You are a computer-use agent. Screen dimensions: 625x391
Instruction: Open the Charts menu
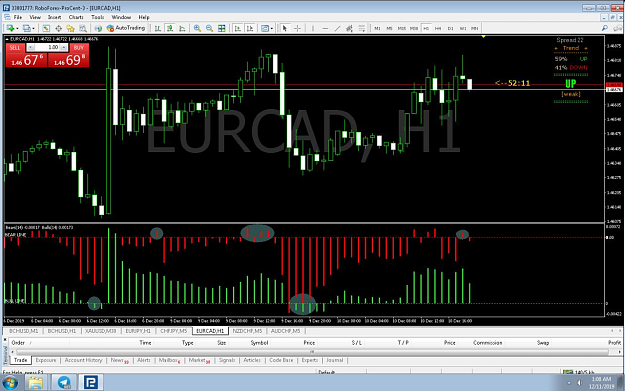pos(76,17)
